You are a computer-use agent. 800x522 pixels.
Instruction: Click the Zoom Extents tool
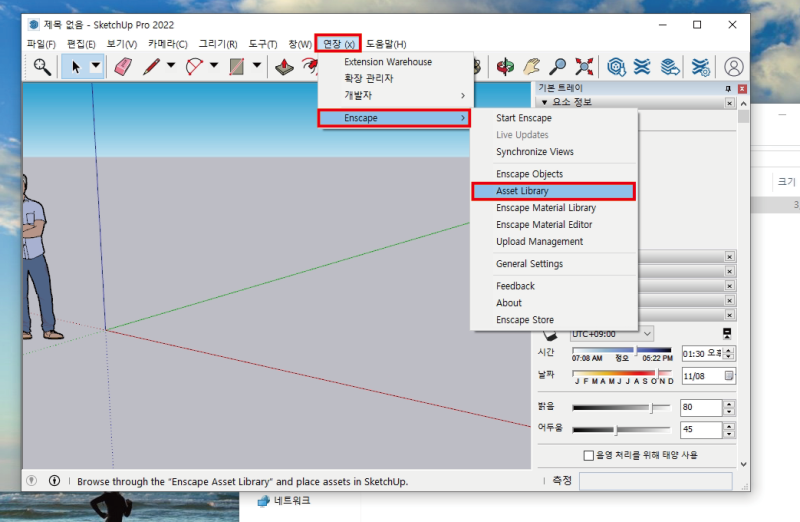584,67
